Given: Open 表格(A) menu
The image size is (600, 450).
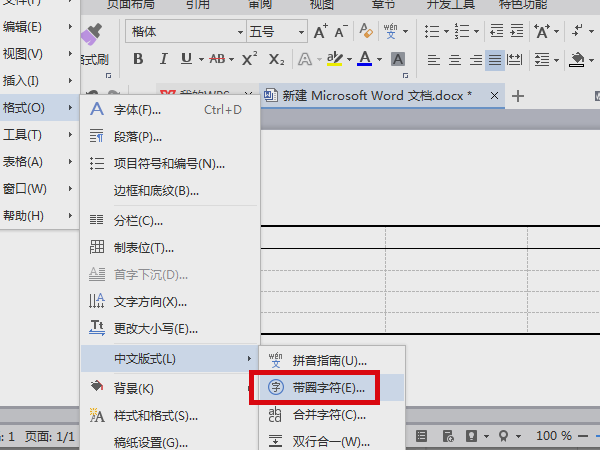Looking at the screenshot, I should (39, 162).
